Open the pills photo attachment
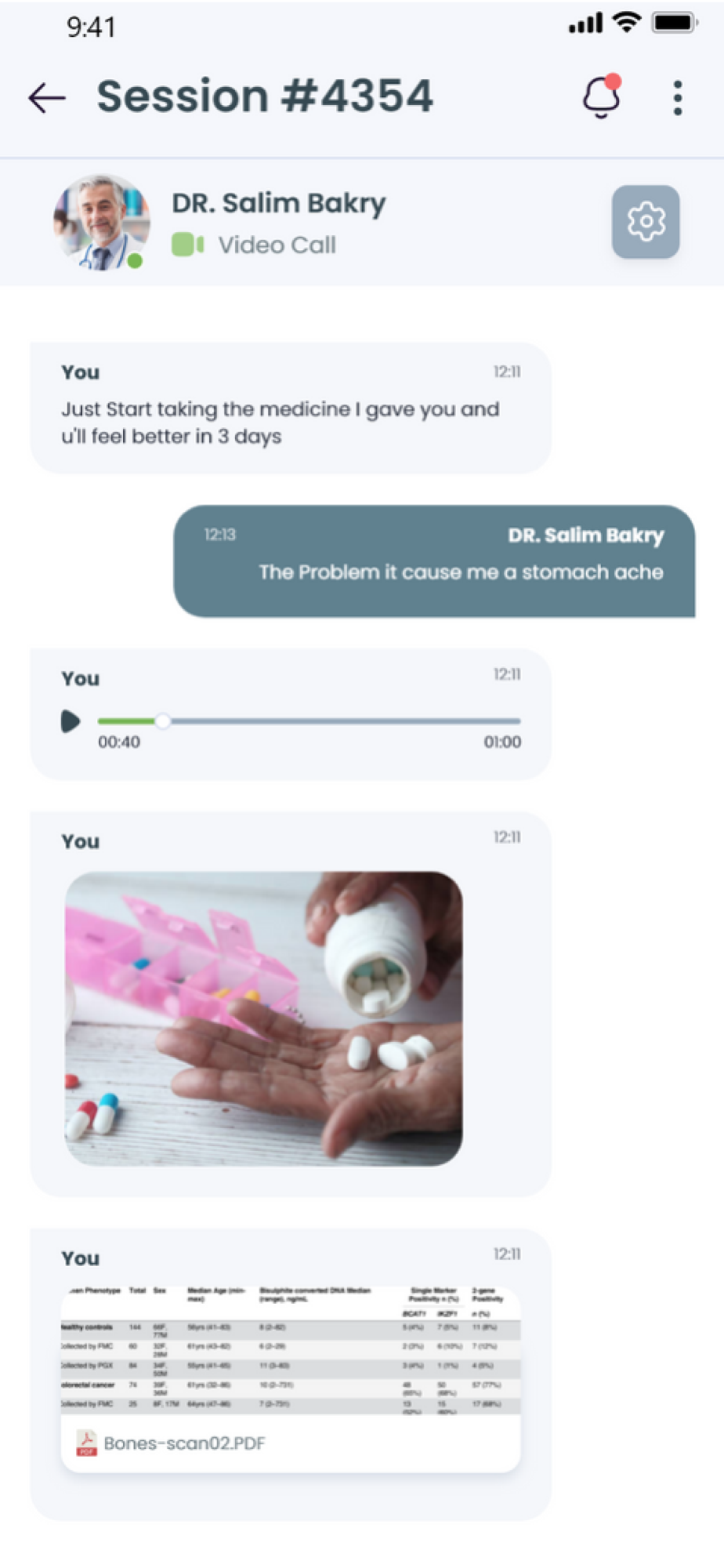 tap(263, 1018)
